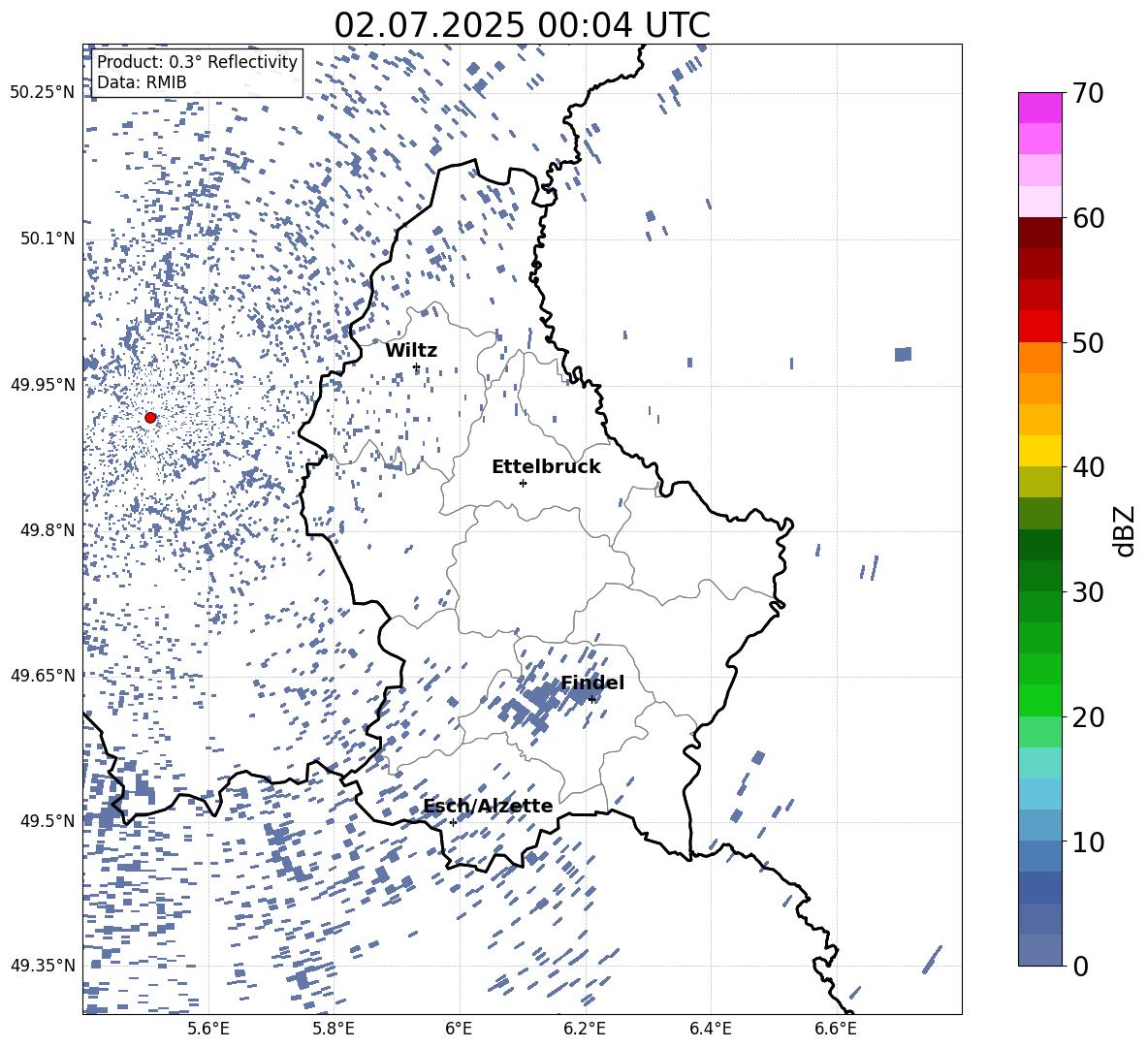Click longitude label 5.6°E

(208, 1029)
